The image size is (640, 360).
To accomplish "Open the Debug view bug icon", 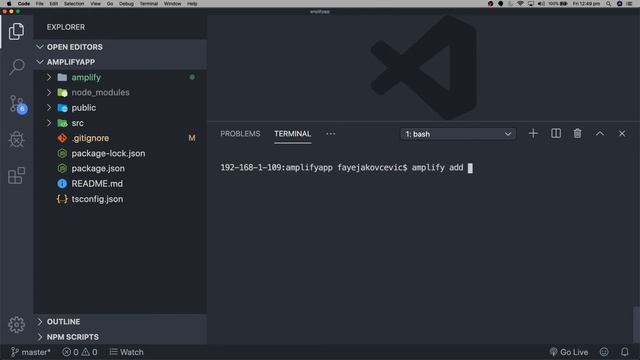I will [17, 139].
